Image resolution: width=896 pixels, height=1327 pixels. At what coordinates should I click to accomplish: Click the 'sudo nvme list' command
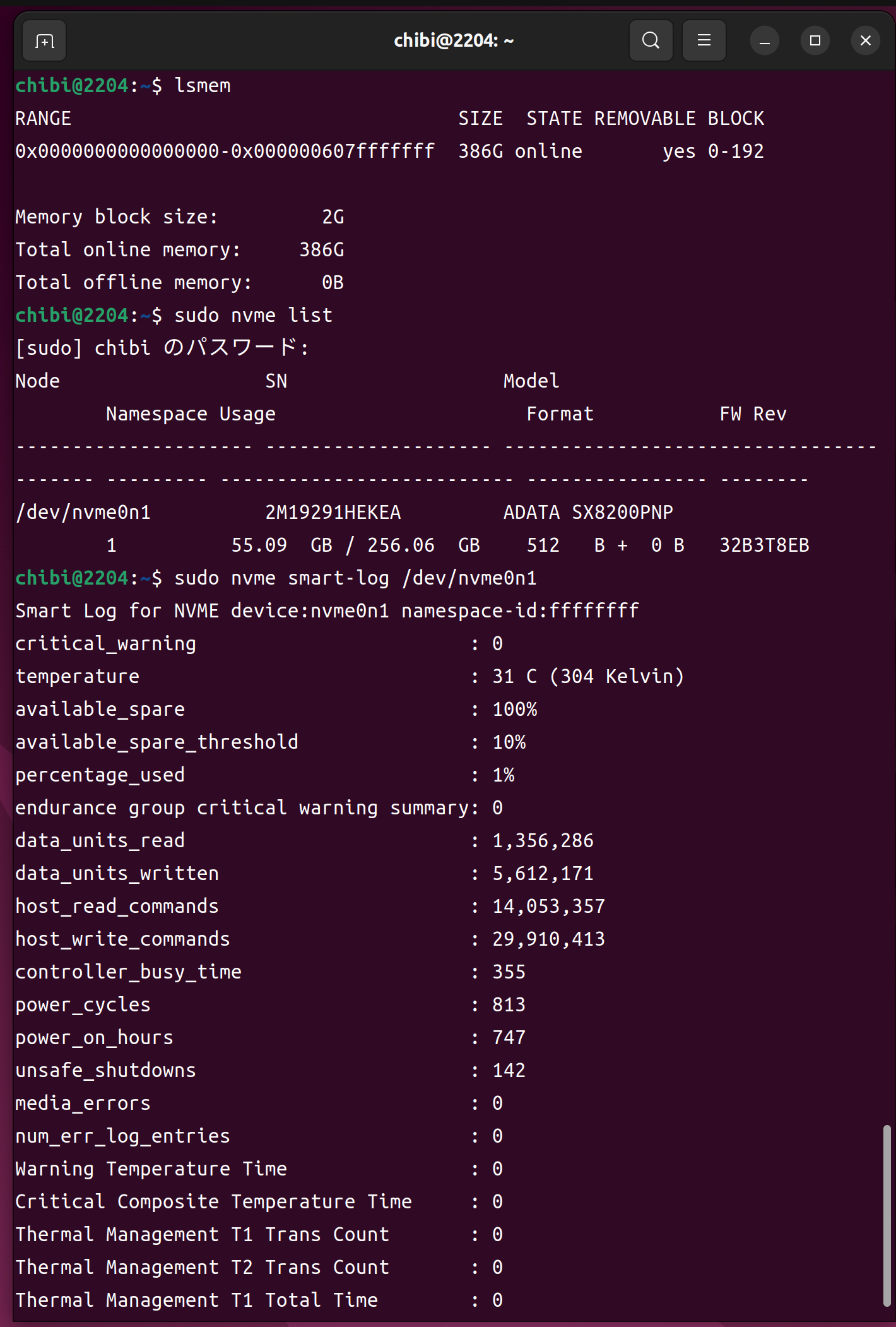click(x=252, y=316)
